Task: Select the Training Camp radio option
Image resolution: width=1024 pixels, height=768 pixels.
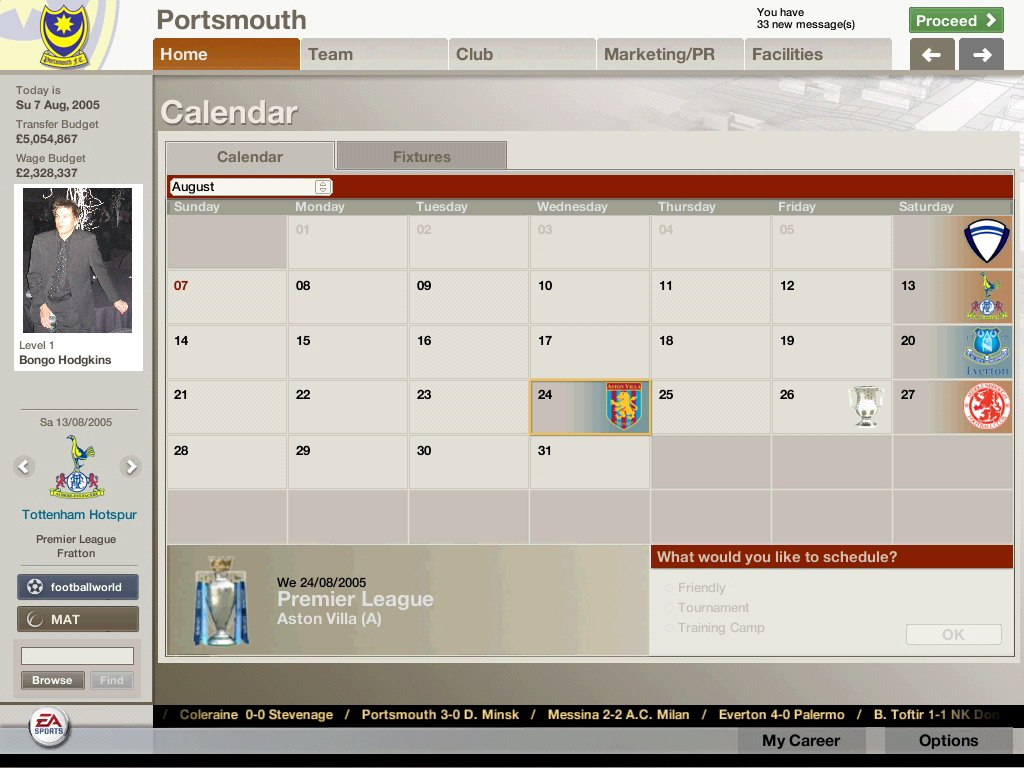Action: (x=670, y=628)
